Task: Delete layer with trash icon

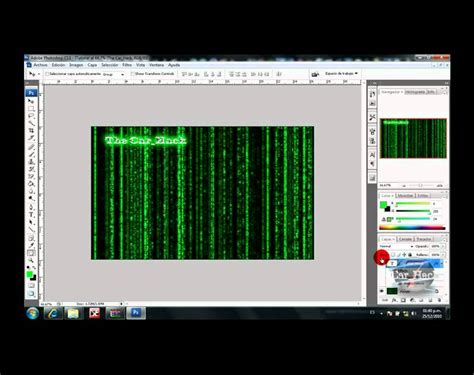Action: 439,300
